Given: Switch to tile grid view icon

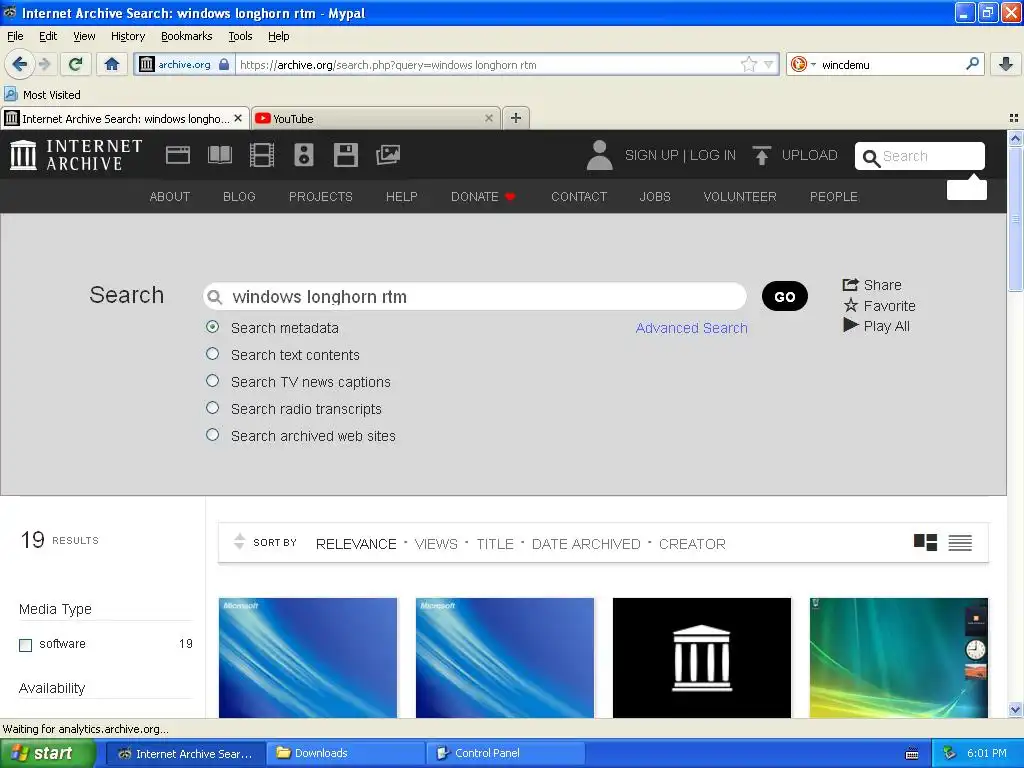Looking at the screenshot, I should [925, 542].
